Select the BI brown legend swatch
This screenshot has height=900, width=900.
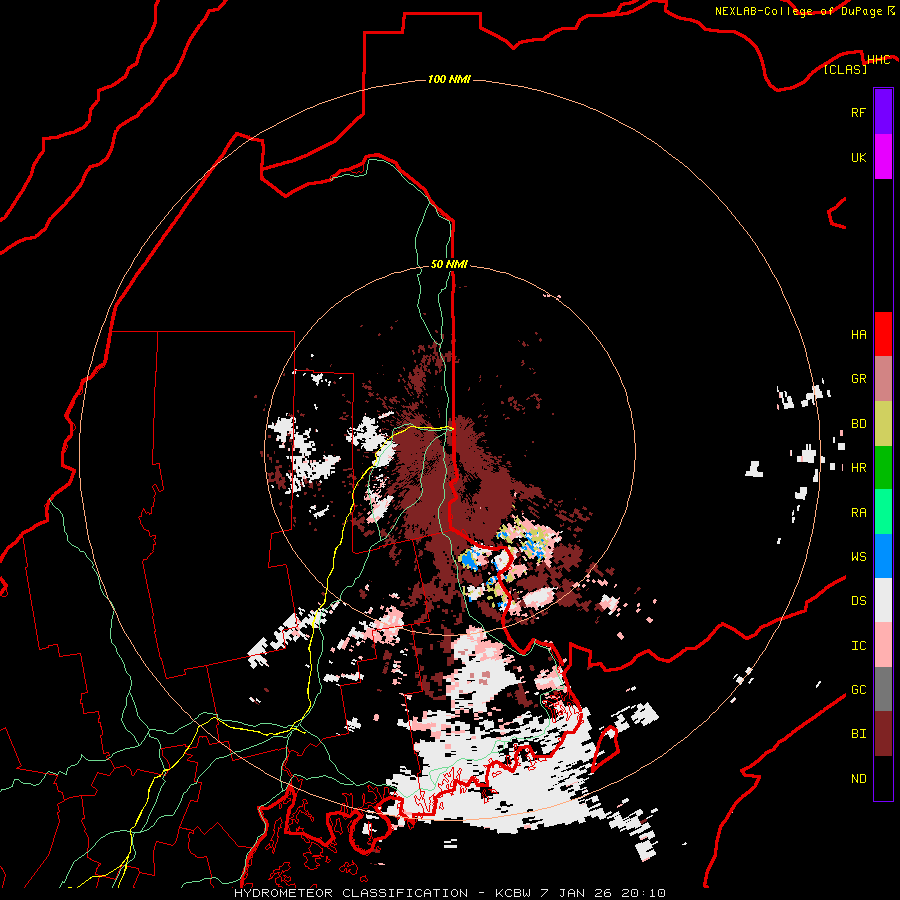(x=883, y=734)
